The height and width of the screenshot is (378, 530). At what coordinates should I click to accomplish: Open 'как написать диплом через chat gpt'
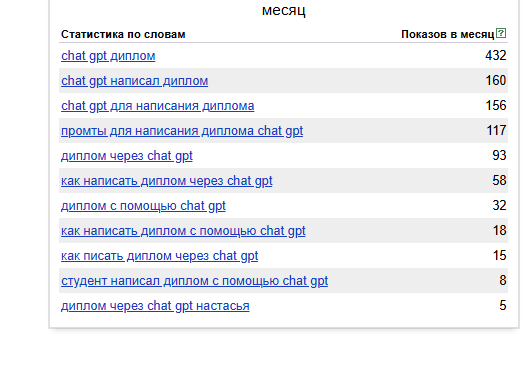click(x=167, y=181)
